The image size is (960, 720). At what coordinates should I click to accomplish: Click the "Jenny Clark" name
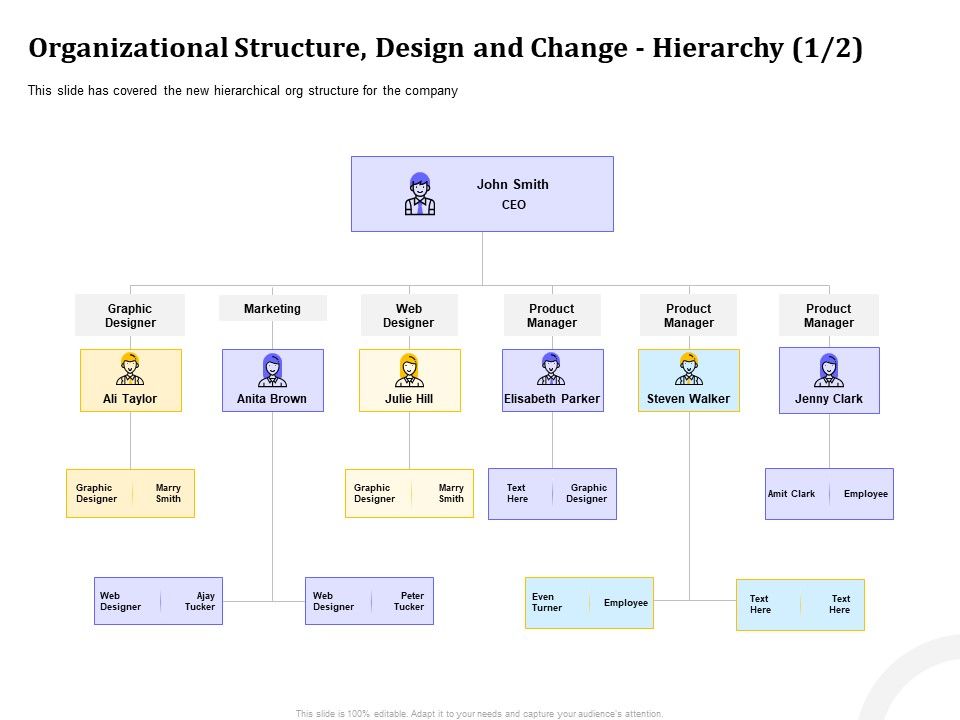[828, 399]
